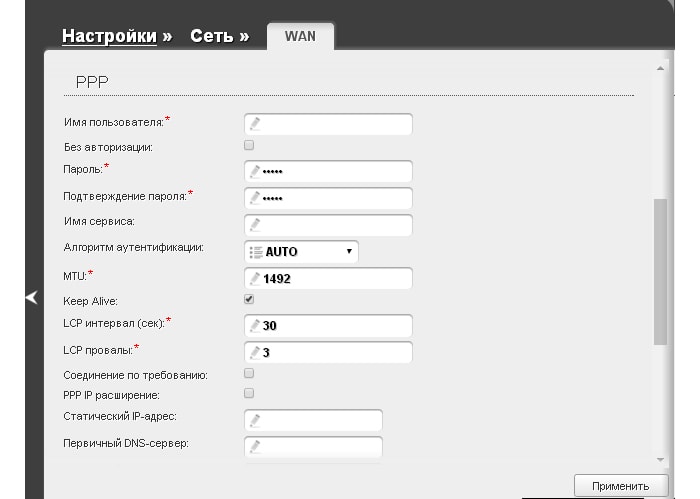The width and height of the screenshot is (700, 499).
Task: Focus the 'Имя пользователя' input field
Action: point(328,124)
